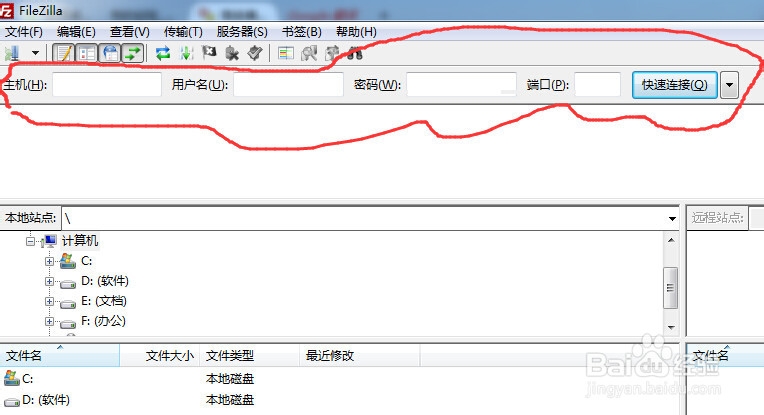The image size is (764, 415).
Task: Sort local files by 文件名 column
Action: click(x=59, y=356)
